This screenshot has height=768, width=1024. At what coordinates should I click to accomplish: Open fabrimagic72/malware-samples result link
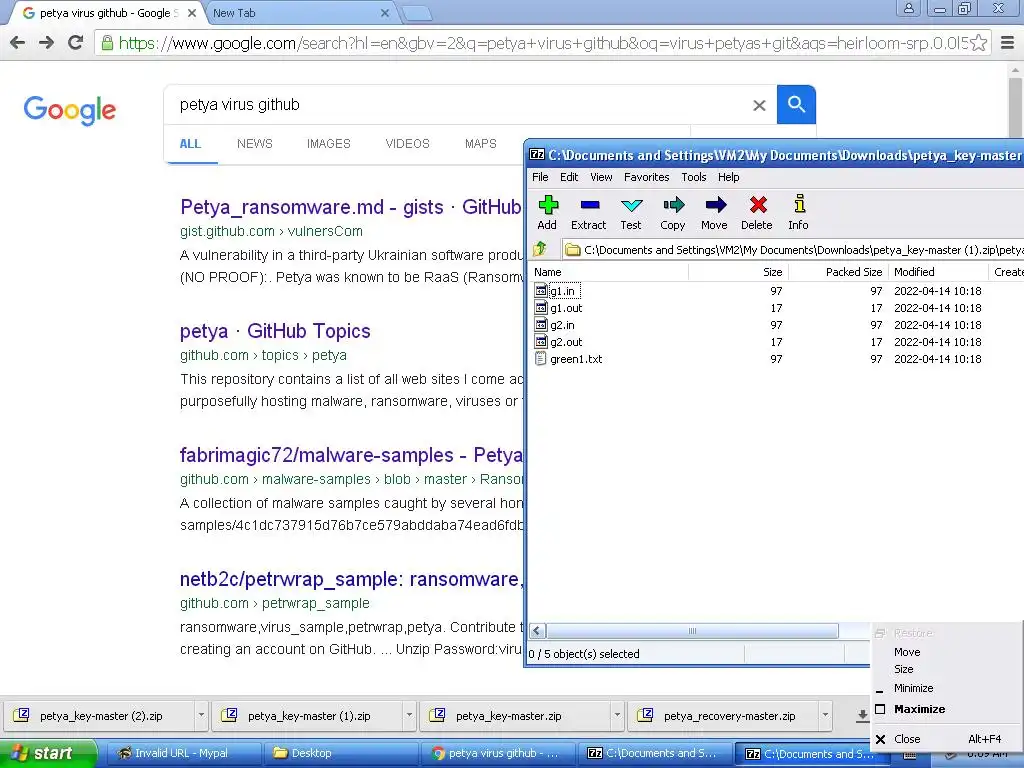pyautogui.click(x=351, y=455)
